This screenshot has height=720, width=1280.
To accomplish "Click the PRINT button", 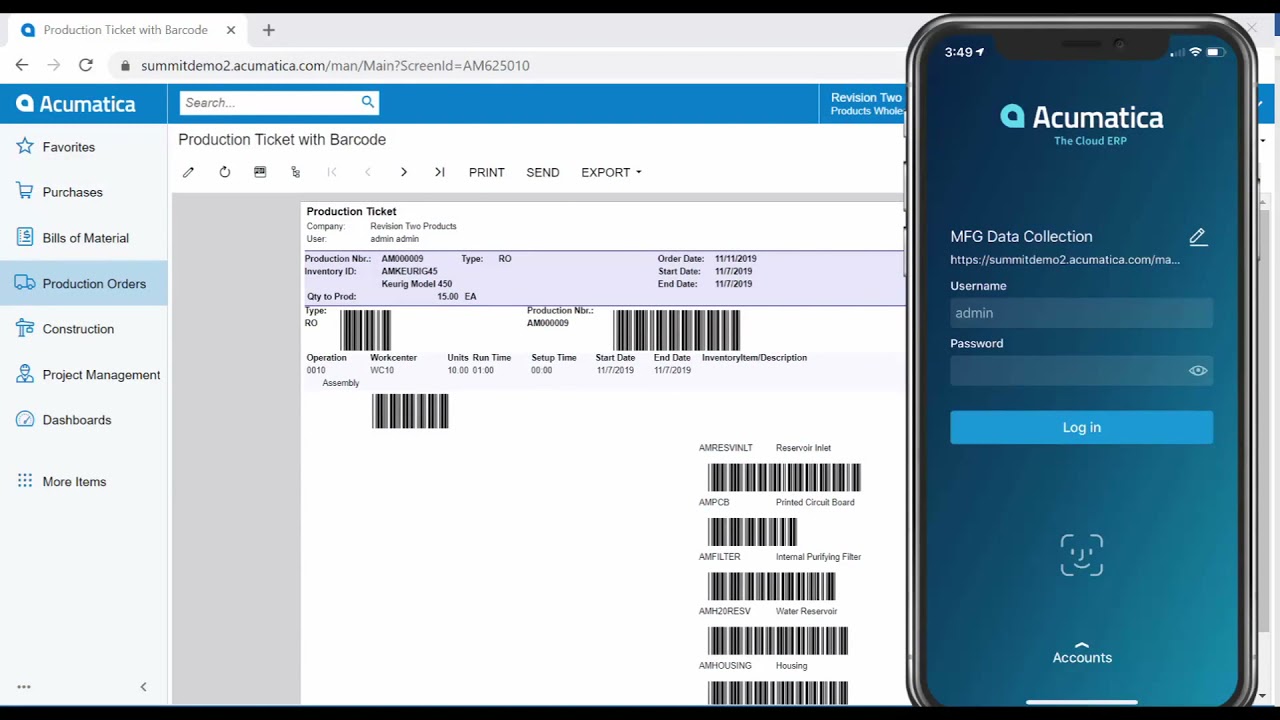I will 487,172.
